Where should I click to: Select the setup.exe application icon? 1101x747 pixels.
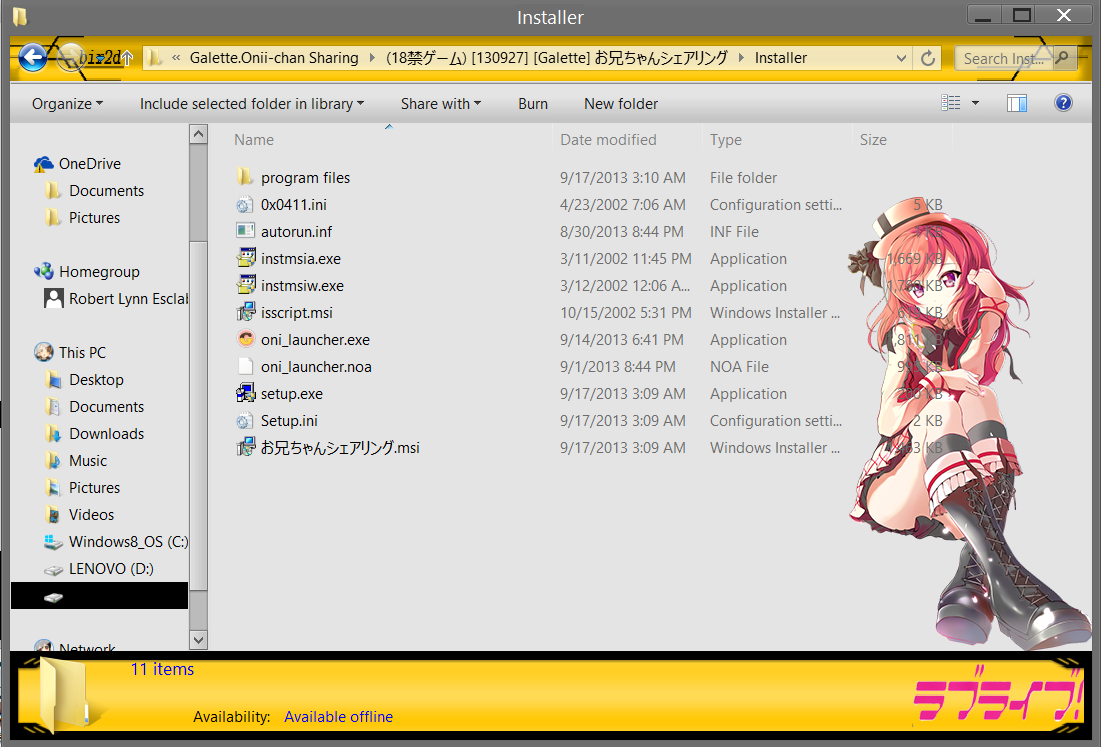(246, 393)
